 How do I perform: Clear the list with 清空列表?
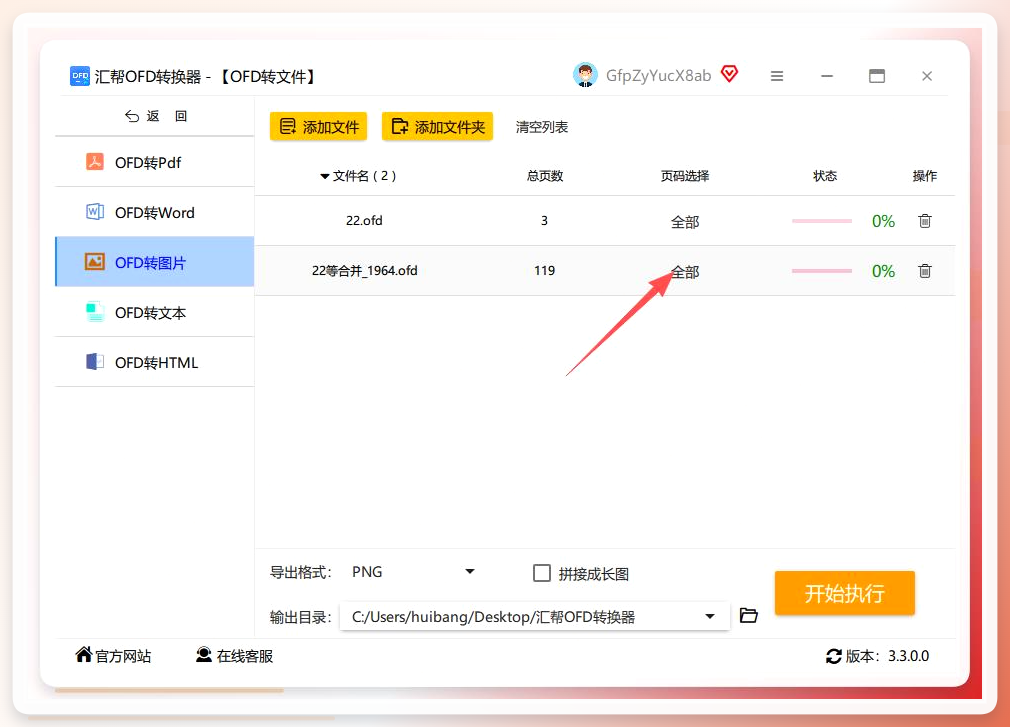[x=542, y=127]
